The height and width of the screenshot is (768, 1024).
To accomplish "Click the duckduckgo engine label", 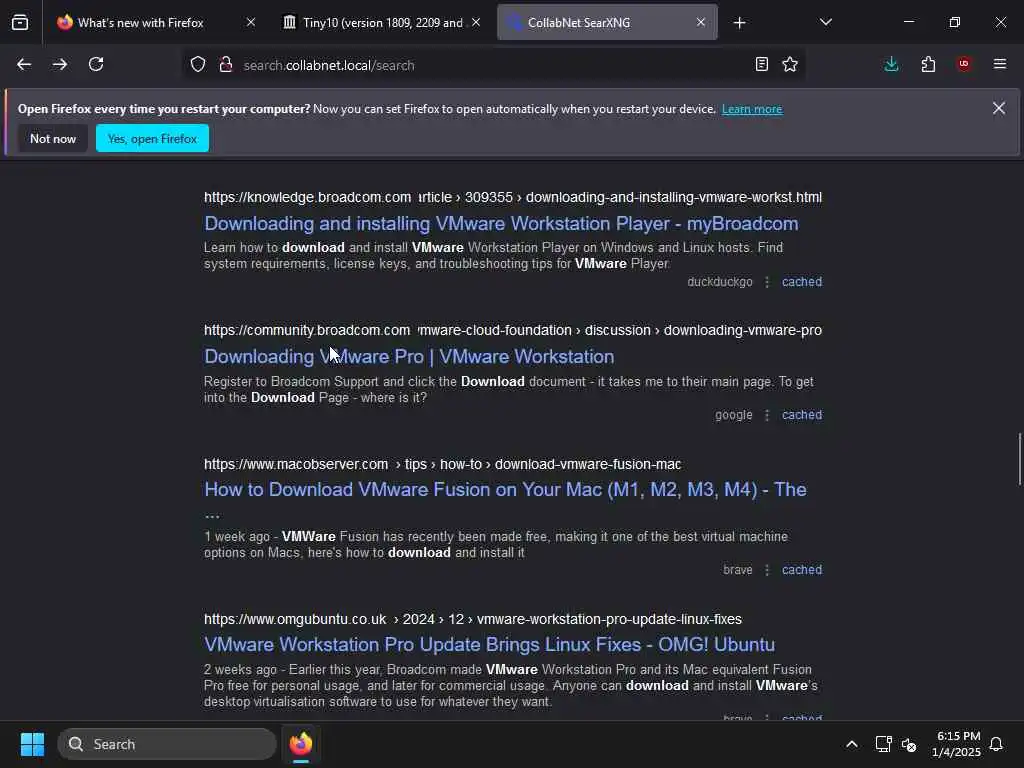I will tap(720, 281).
